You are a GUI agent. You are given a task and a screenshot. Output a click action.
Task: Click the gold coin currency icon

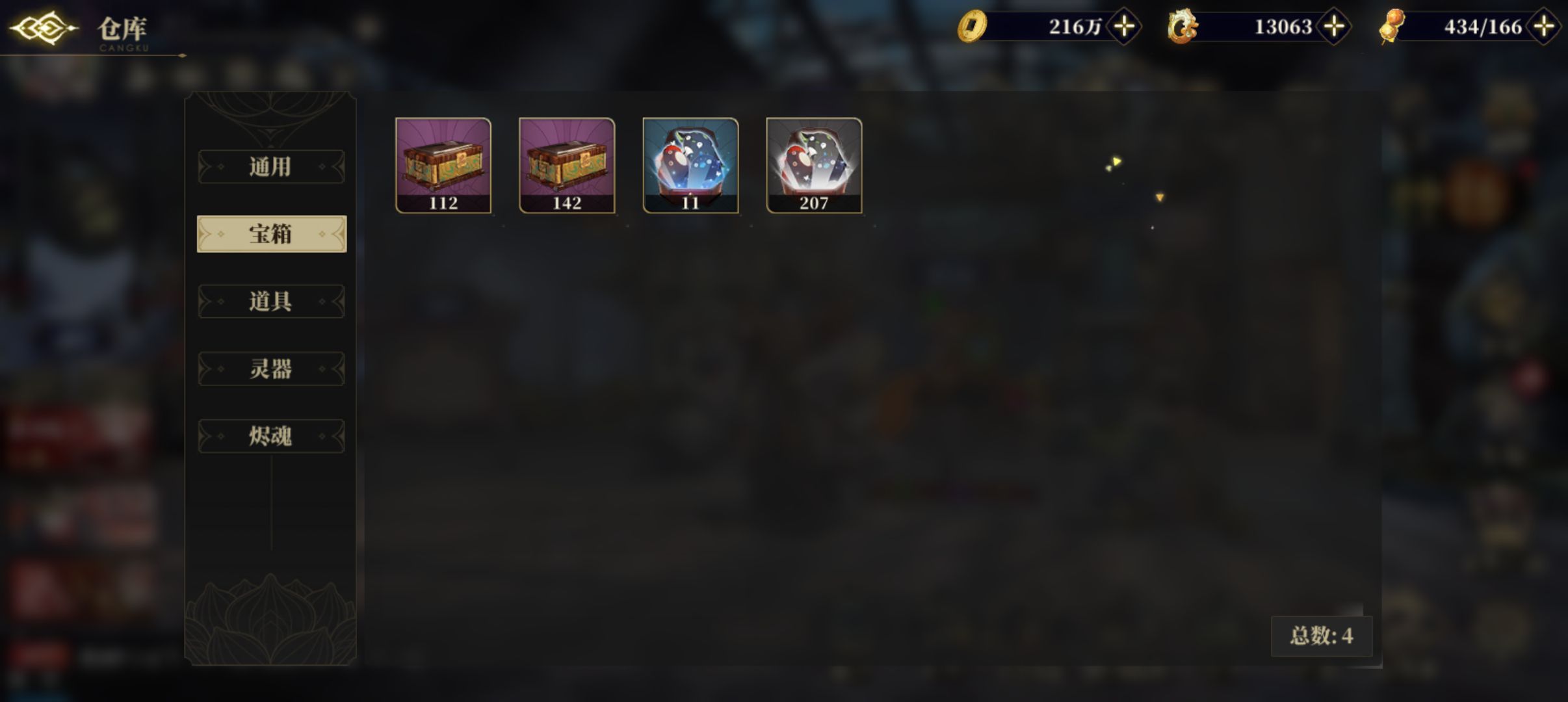973,27
